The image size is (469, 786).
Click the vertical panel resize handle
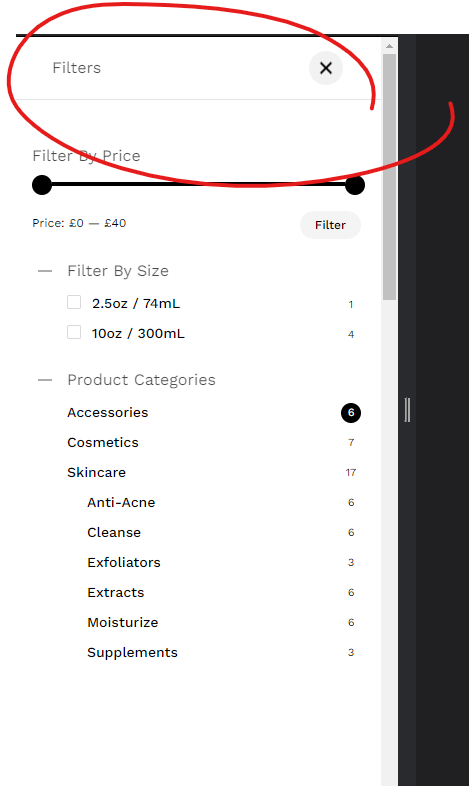(407, 410)
